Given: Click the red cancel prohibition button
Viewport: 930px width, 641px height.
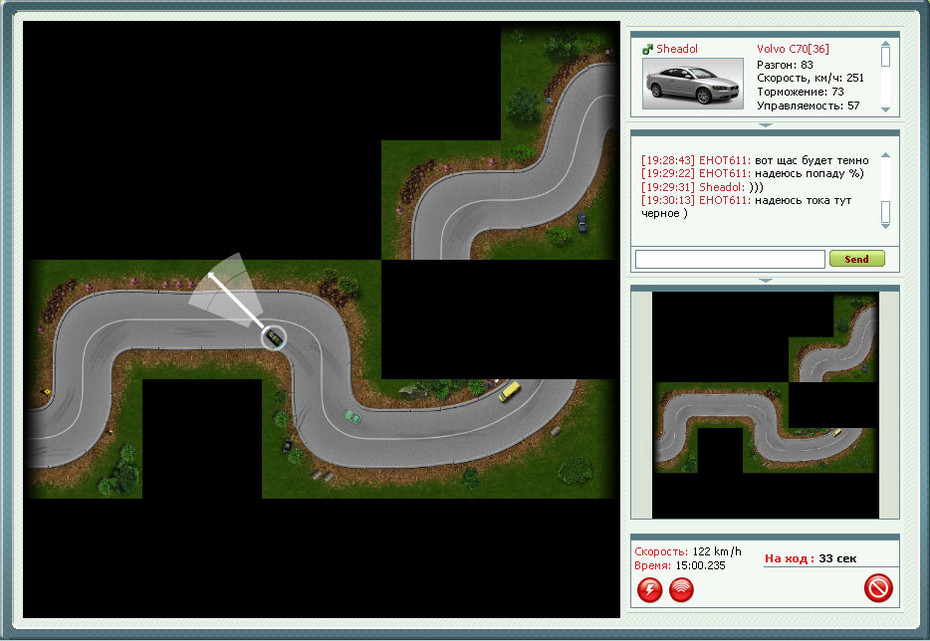Looking at the screenshot, I should [x=878, y=588].
